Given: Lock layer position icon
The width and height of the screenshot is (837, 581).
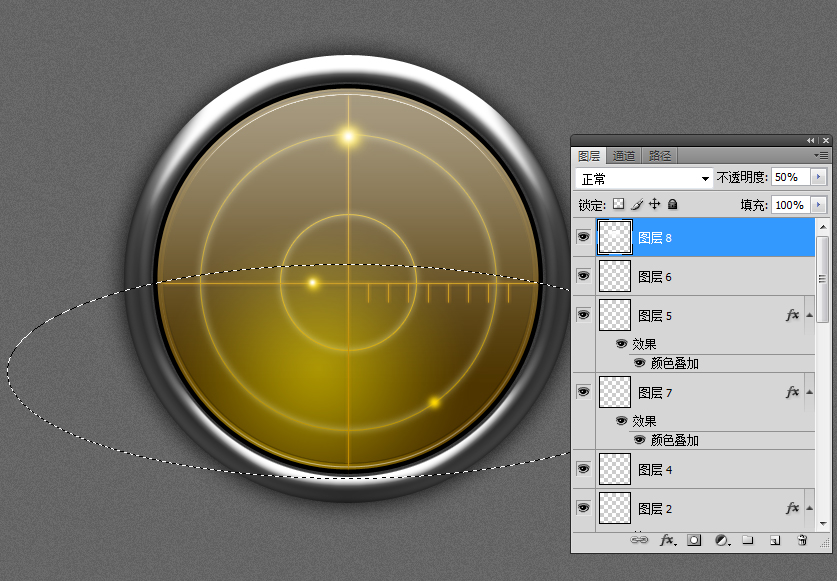Looking at the screenshot, I should pos(654,204).
